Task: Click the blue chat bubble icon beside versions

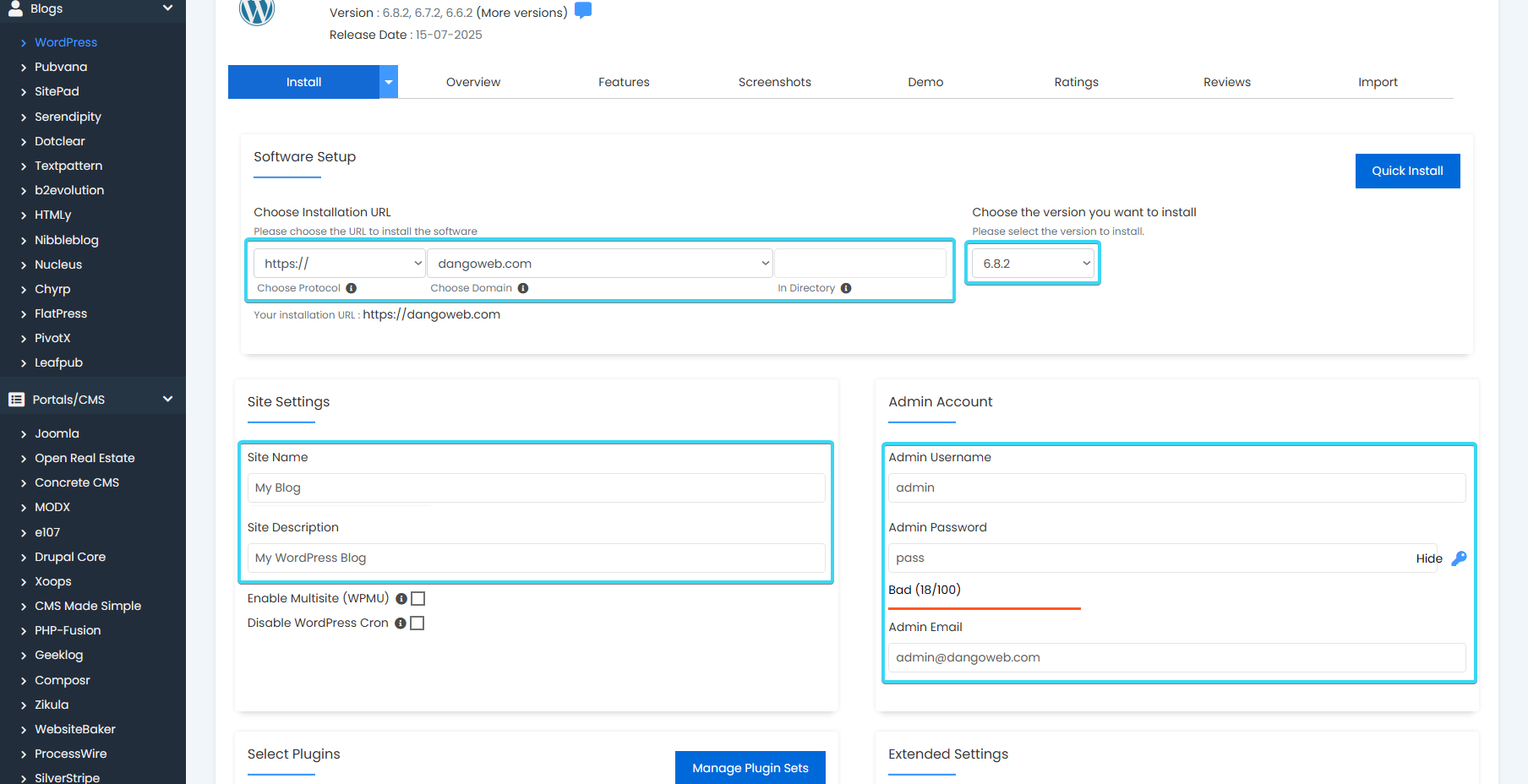Action: [583, 10]
